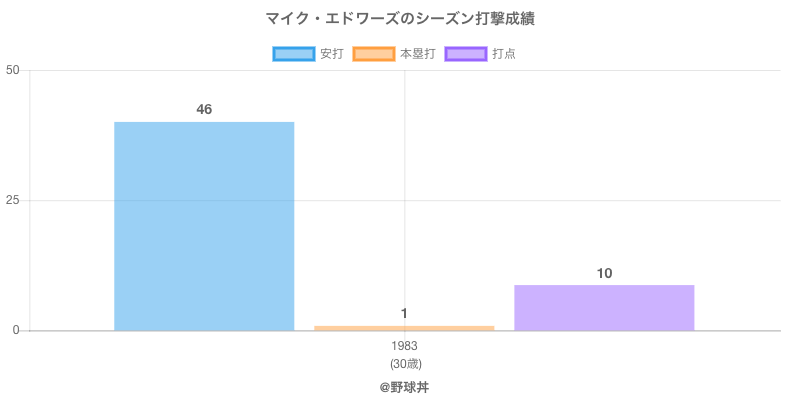The width and height of the screenshot is (800, 400).
Task: Open the @野球丼 credit text
Action: pyautogui.click(x=404, y=386)
